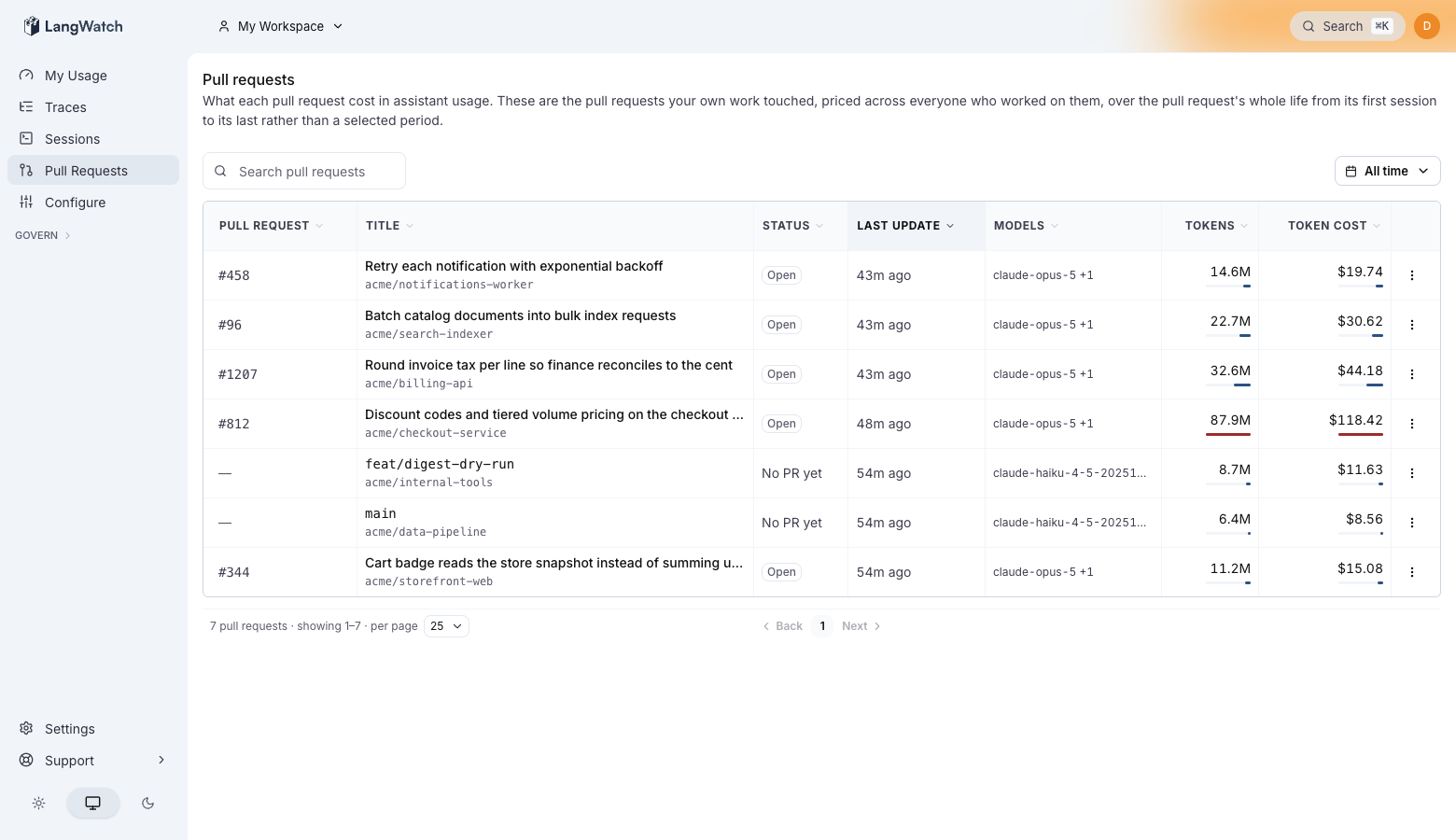Image resolution: width=1456 pixels, height=840 pixels.
Task: Click acme/storefront-web repo name
Action: click(x=428, y=581)
